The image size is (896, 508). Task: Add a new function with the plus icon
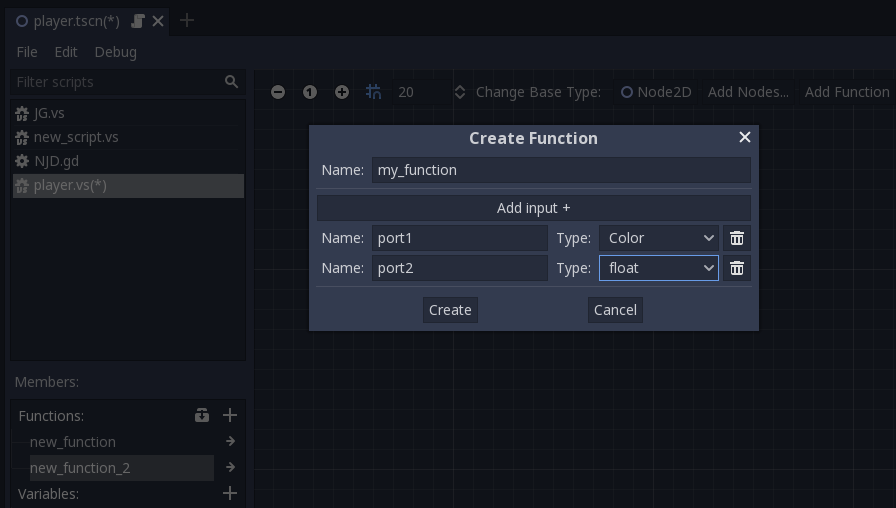(230, 415)
